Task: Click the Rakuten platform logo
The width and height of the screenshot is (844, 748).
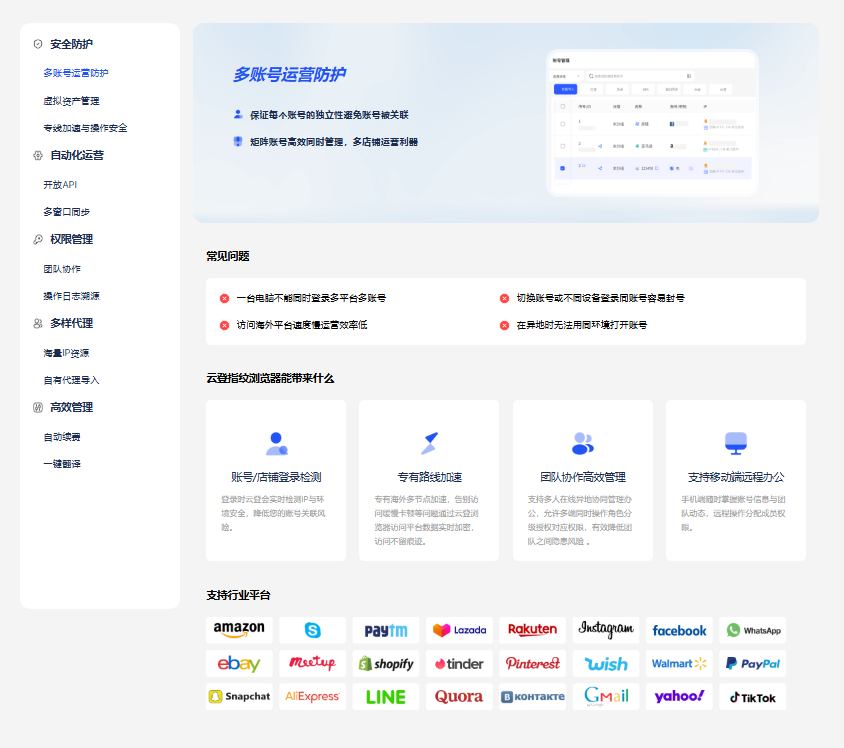Action: tap(532, 630)
